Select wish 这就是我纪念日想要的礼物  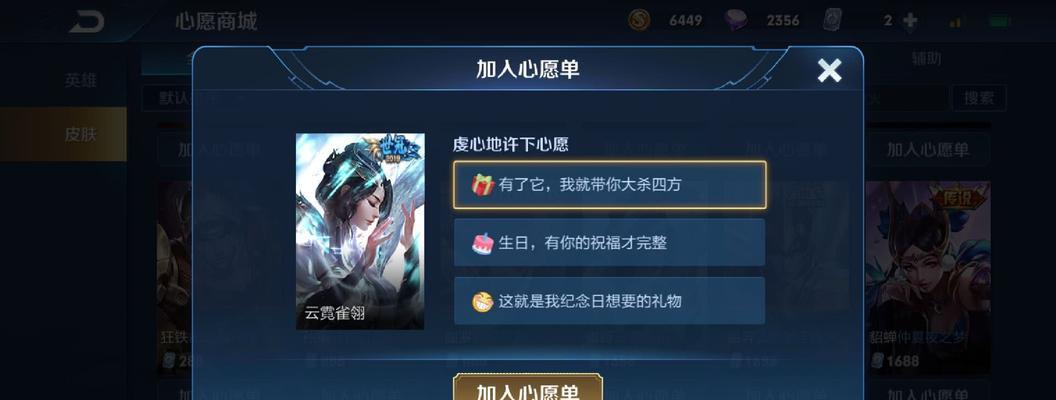(609, 301)
